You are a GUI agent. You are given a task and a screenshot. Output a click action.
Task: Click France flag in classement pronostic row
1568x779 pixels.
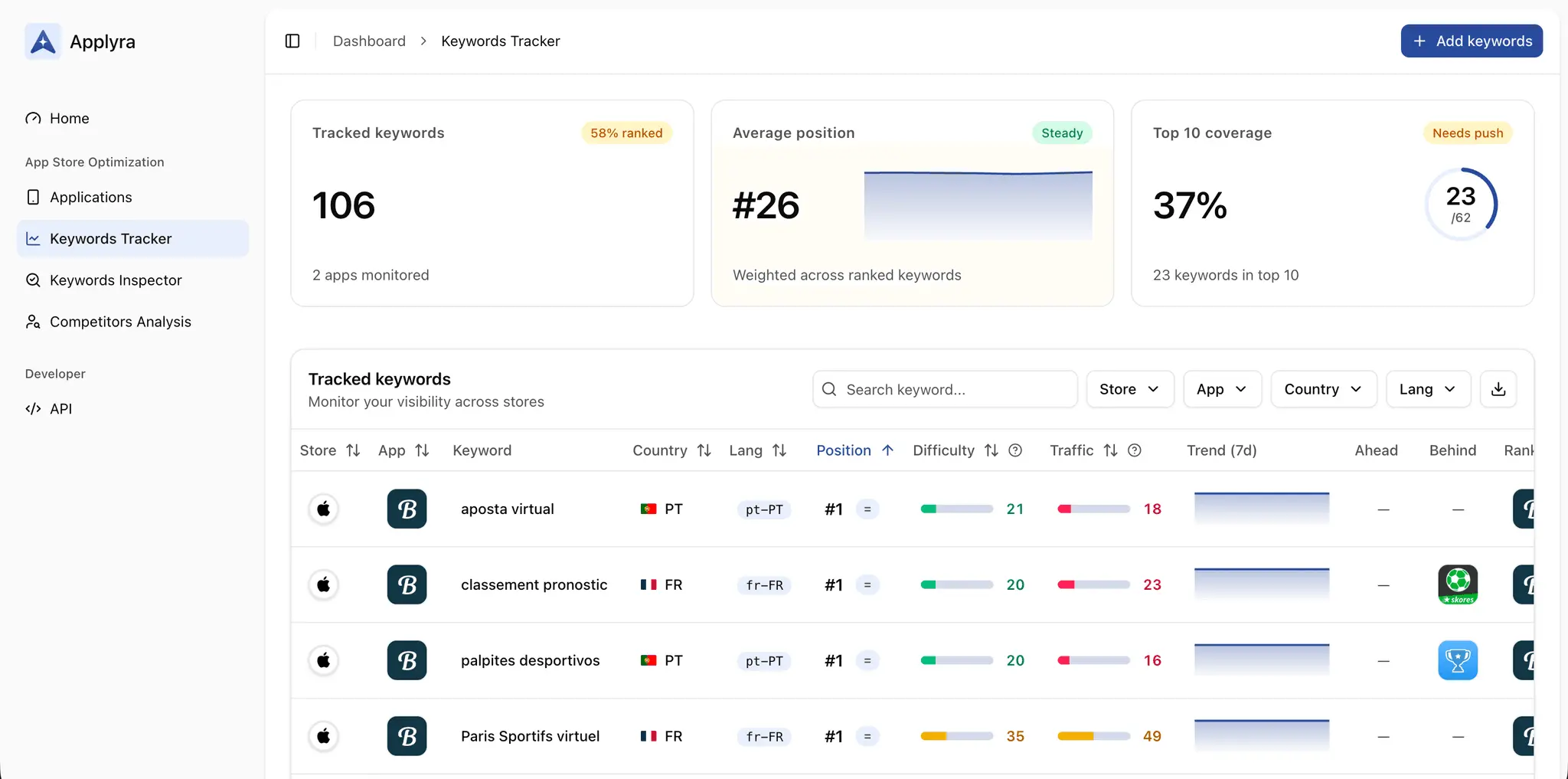[648, 585]
